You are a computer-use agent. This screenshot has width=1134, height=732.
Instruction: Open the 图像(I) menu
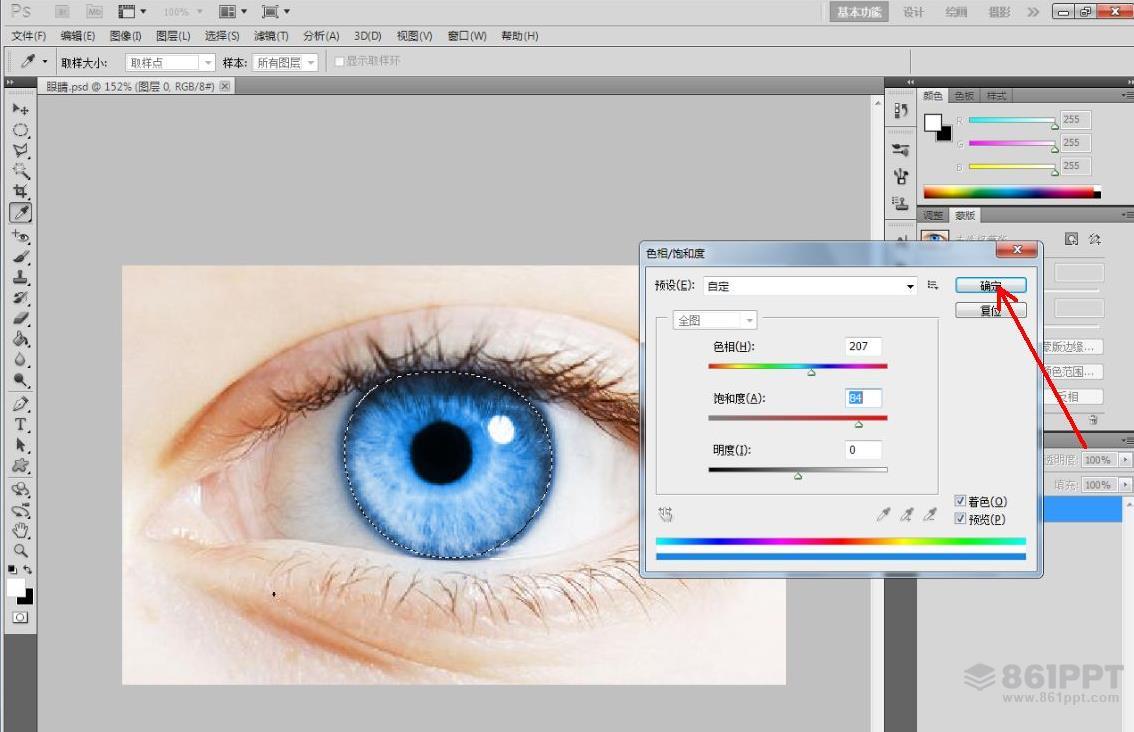click(x=127, y=36)
